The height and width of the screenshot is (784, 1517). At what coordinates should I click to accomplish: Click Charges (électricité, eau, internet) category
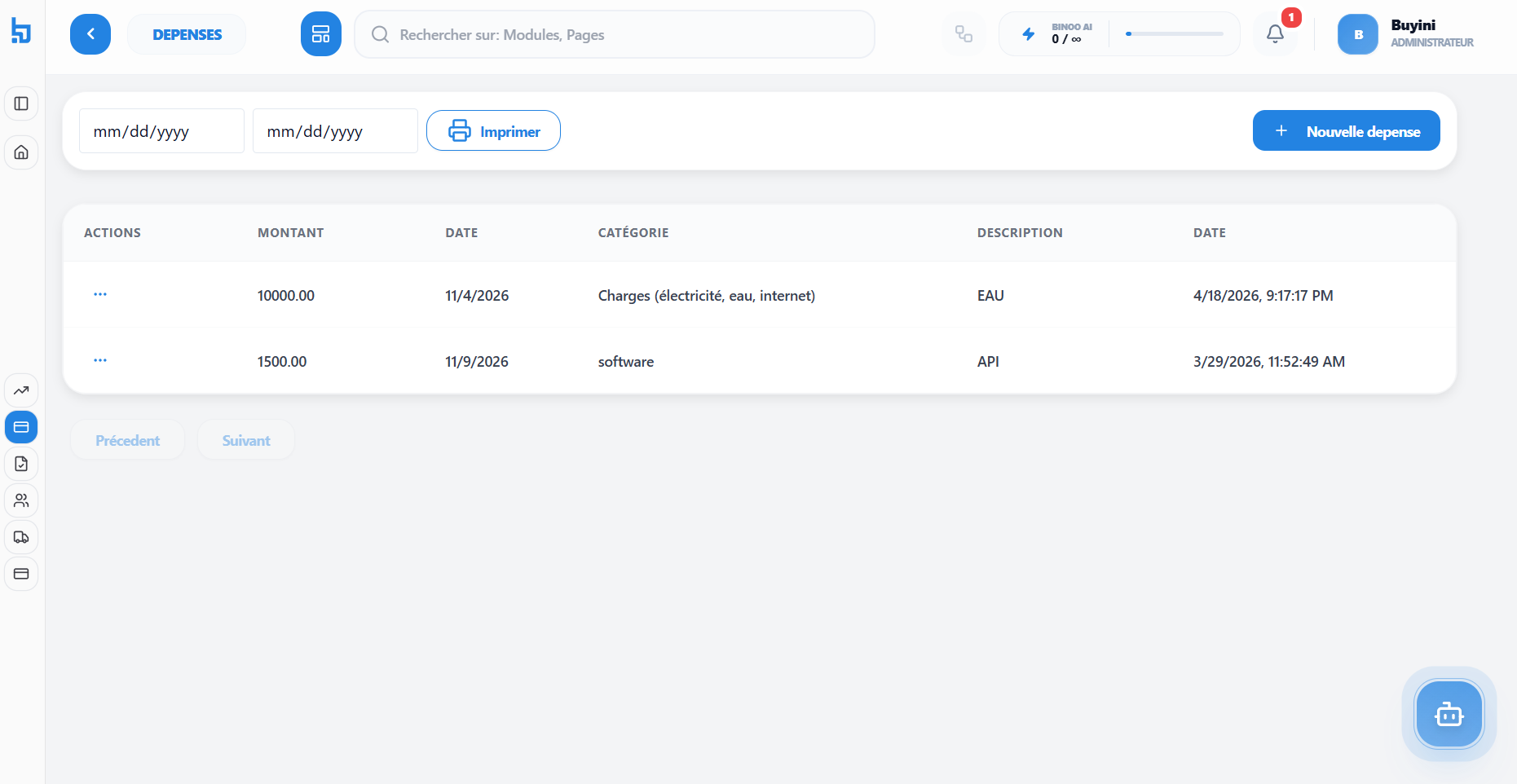click(x=707, y=296)
